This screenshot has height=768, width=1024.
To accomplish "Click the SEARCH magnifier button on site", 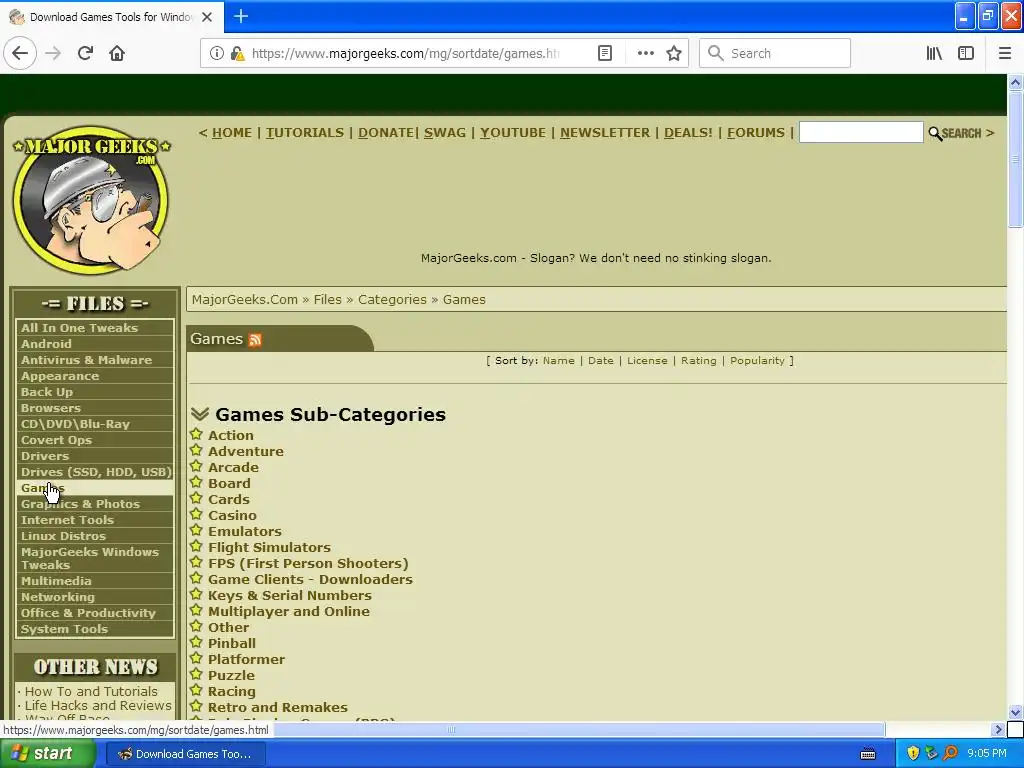I will (955, 133).
